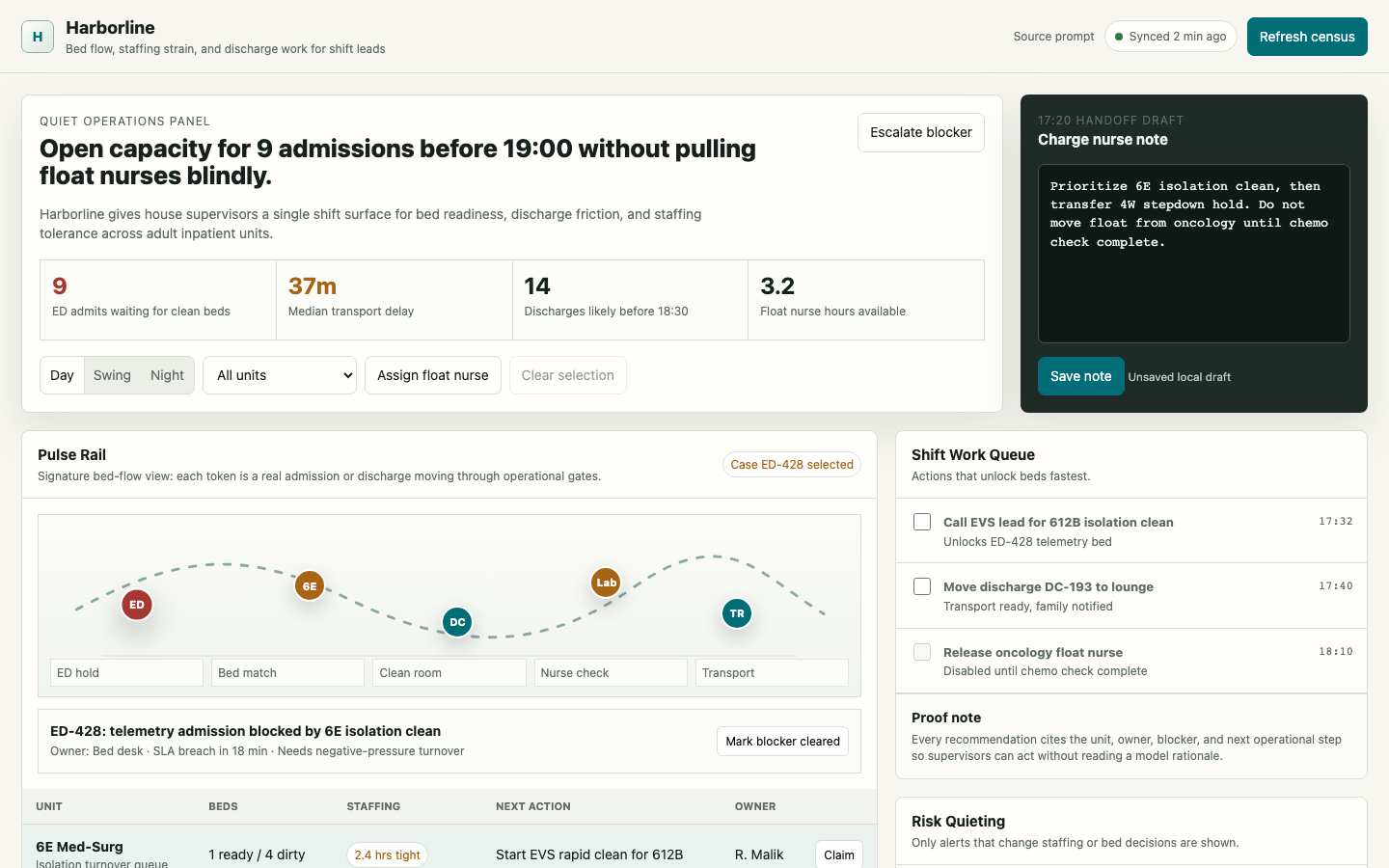Click the STAFFING column header

(x=373, y=806)
